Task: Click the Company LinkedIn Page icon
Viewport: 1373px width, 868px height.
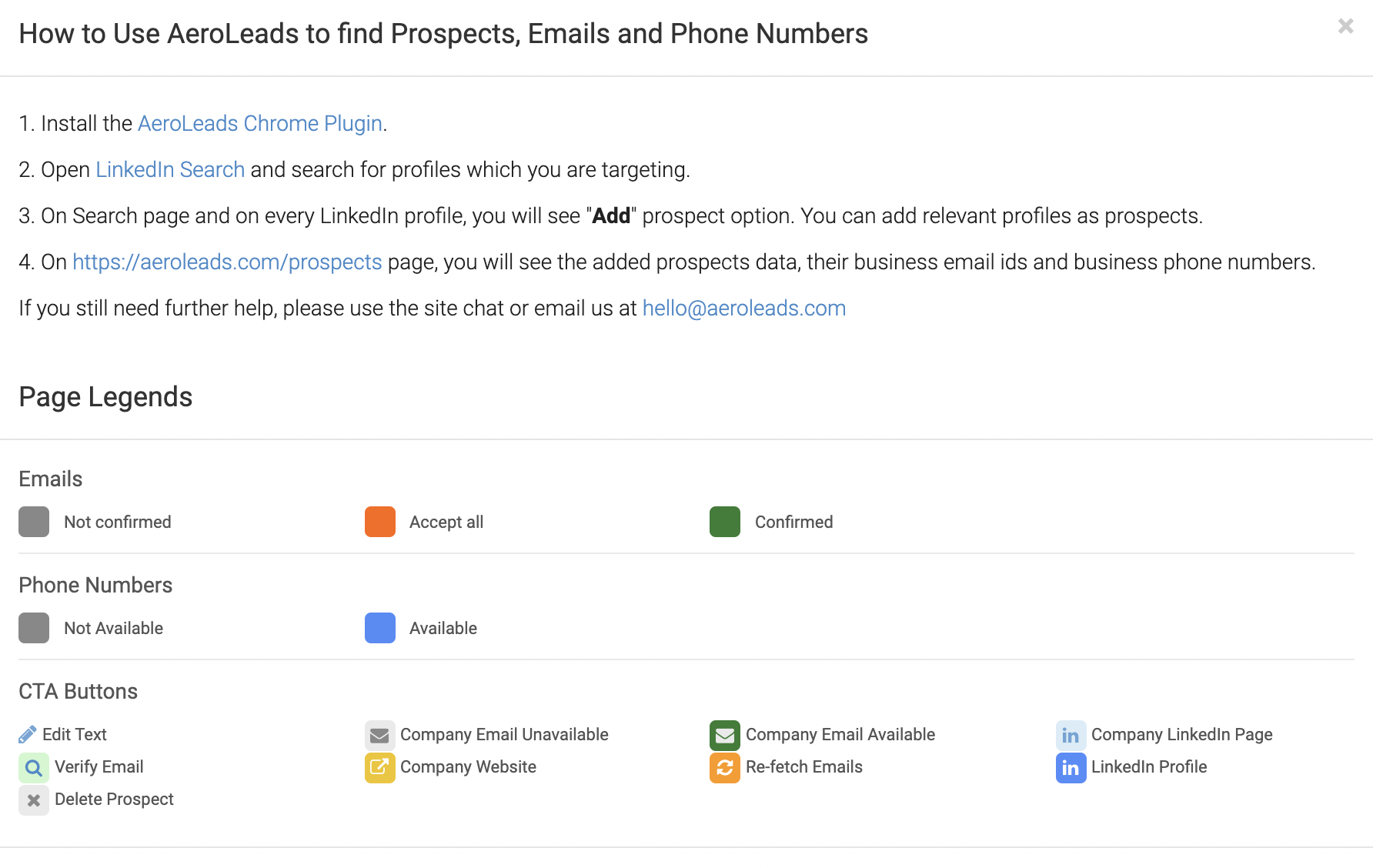Action: (1071, 736)
